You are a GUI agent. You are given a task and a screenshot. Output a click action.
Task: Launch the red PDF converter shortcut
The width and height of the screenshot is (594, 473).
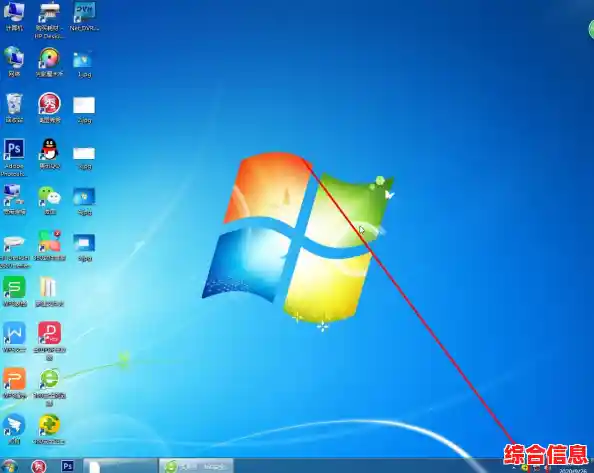click(x=49, y=341)
